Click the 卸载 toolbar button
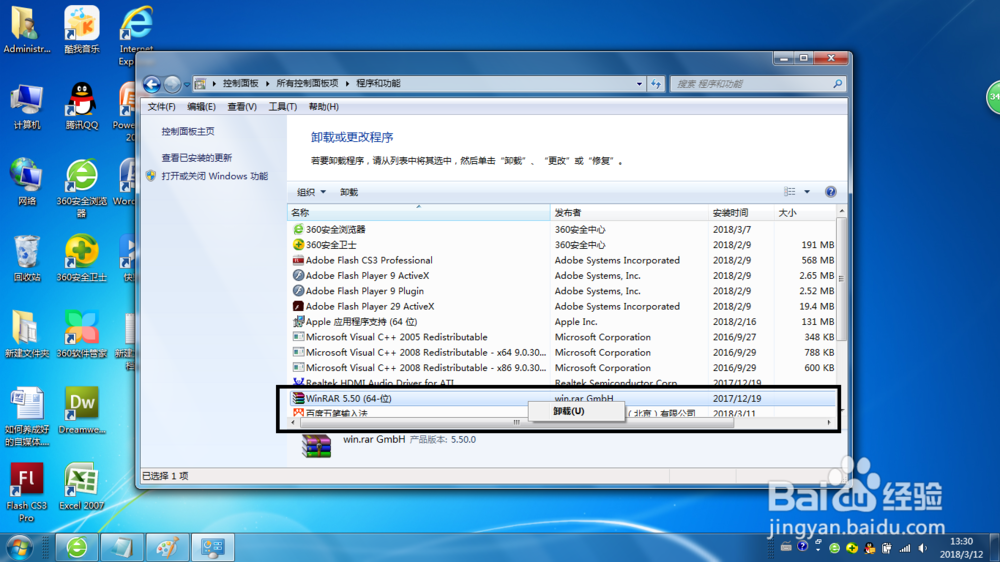This screenshot has height=562, width=1000. click(x=349, y=192)
